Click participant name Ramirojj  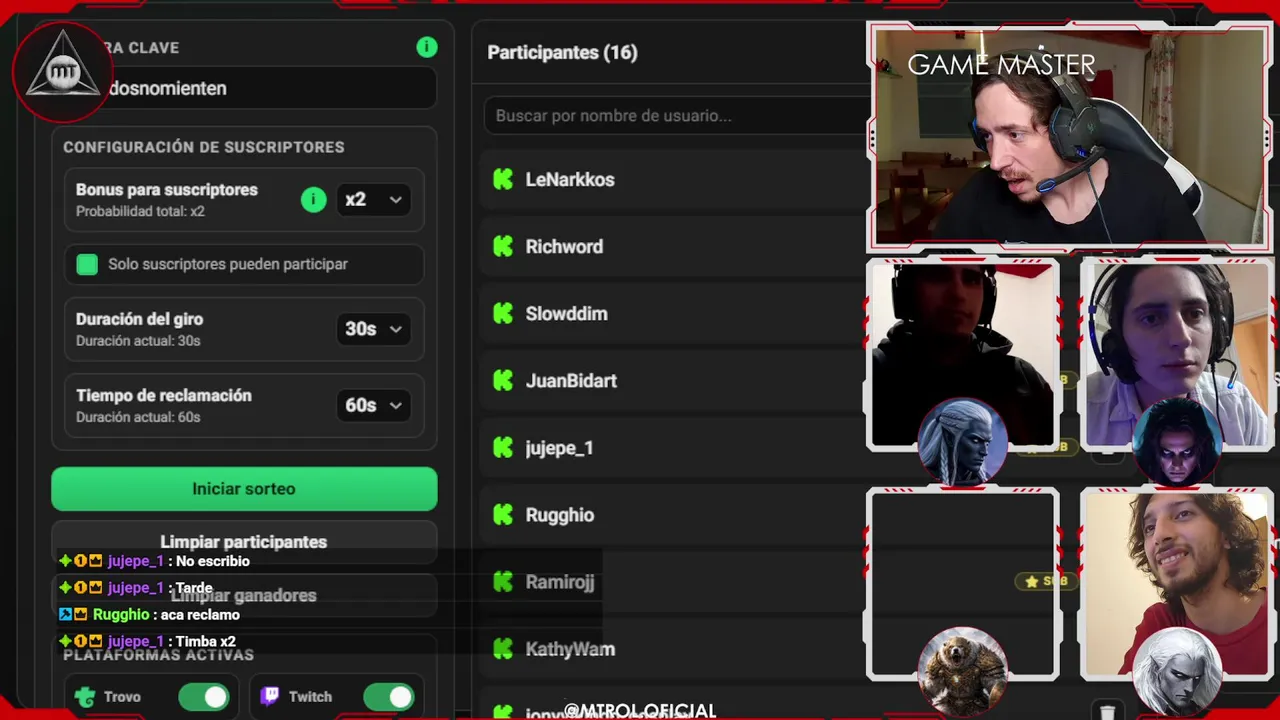pyautogui.click(x=559, y=582)
